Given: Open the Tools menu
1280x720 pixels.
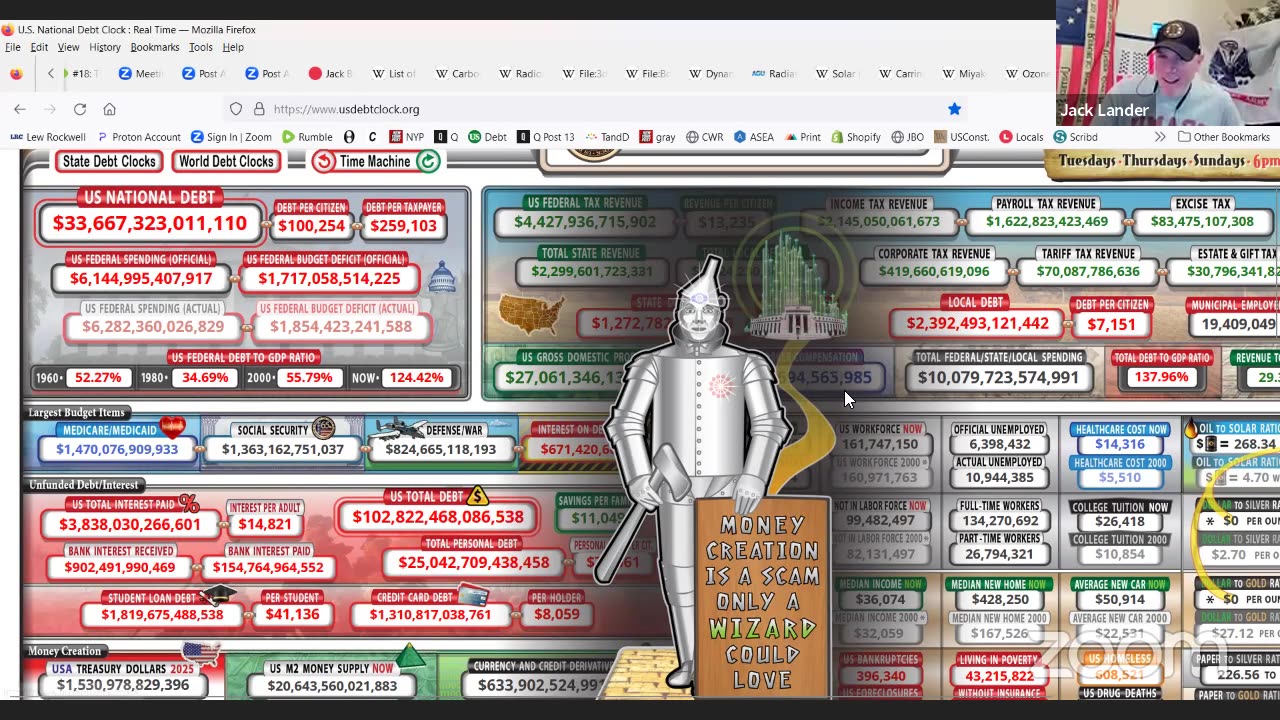Looking at the screenshot, I should point(201,47).
